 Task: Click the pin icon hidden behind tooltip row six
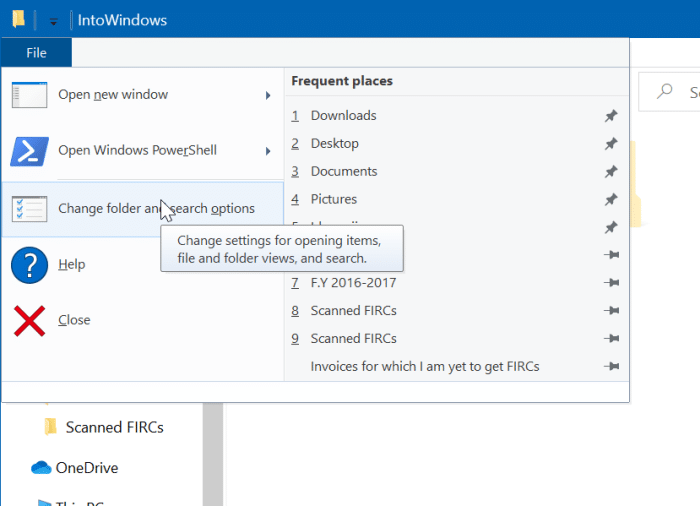[x=612, y=255]
